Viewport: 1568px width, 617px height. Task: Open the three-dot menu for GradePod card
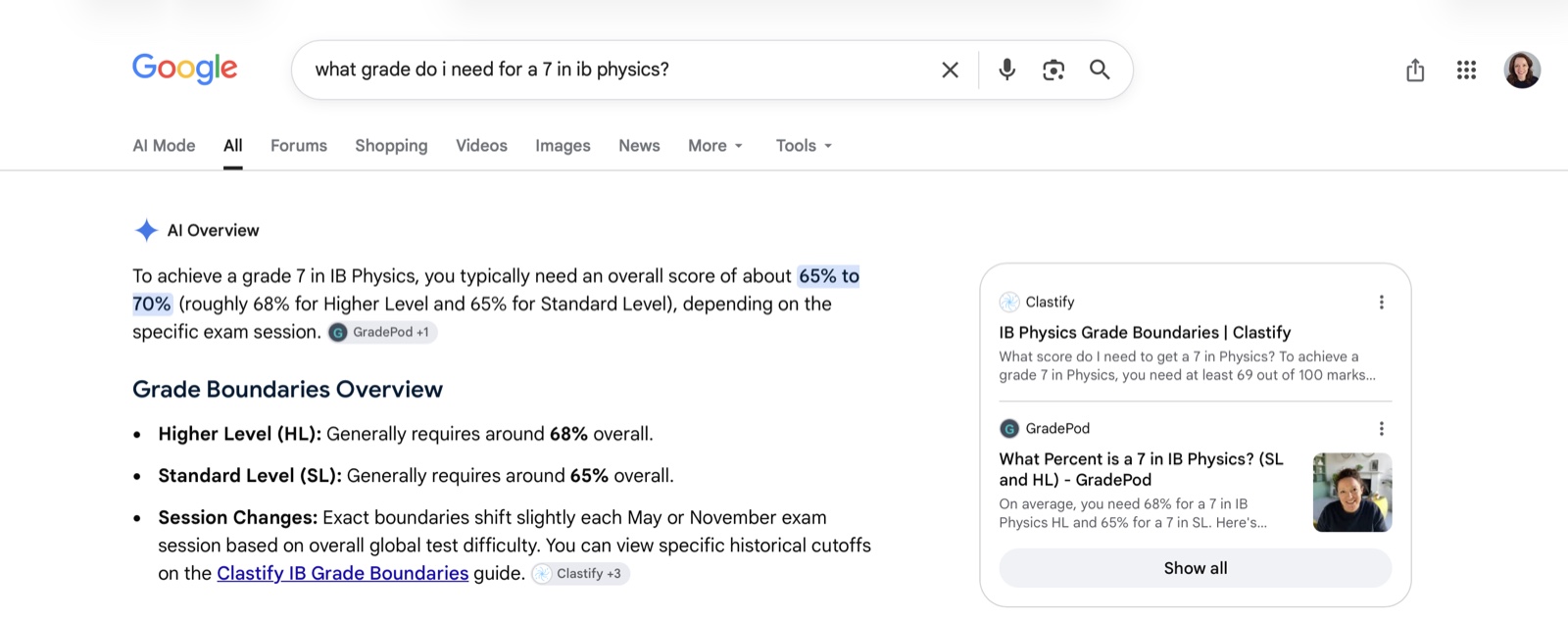(1382, 428)
